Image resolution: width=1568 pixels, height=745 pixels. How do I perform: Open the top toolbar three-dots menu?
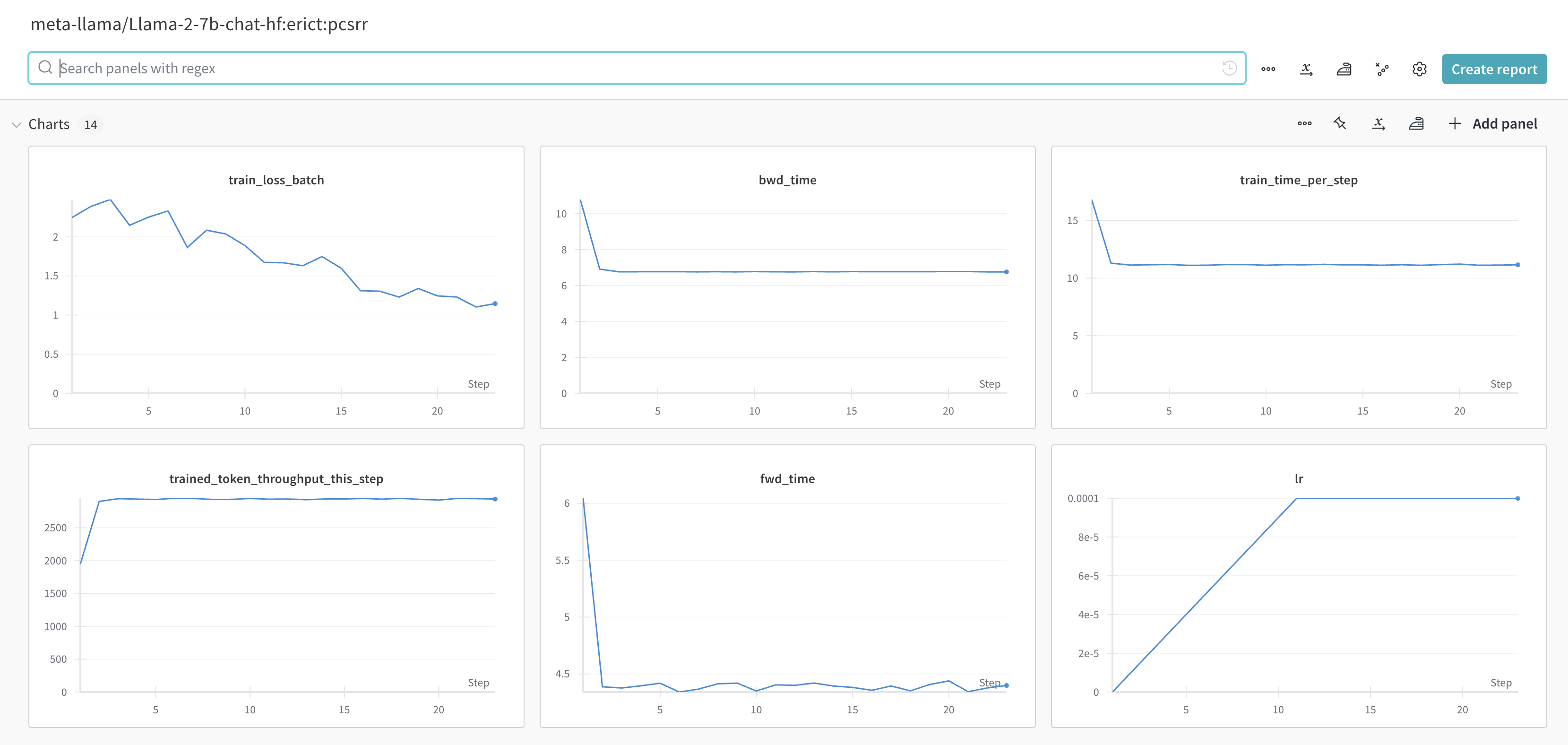[x=1268, y=69]
